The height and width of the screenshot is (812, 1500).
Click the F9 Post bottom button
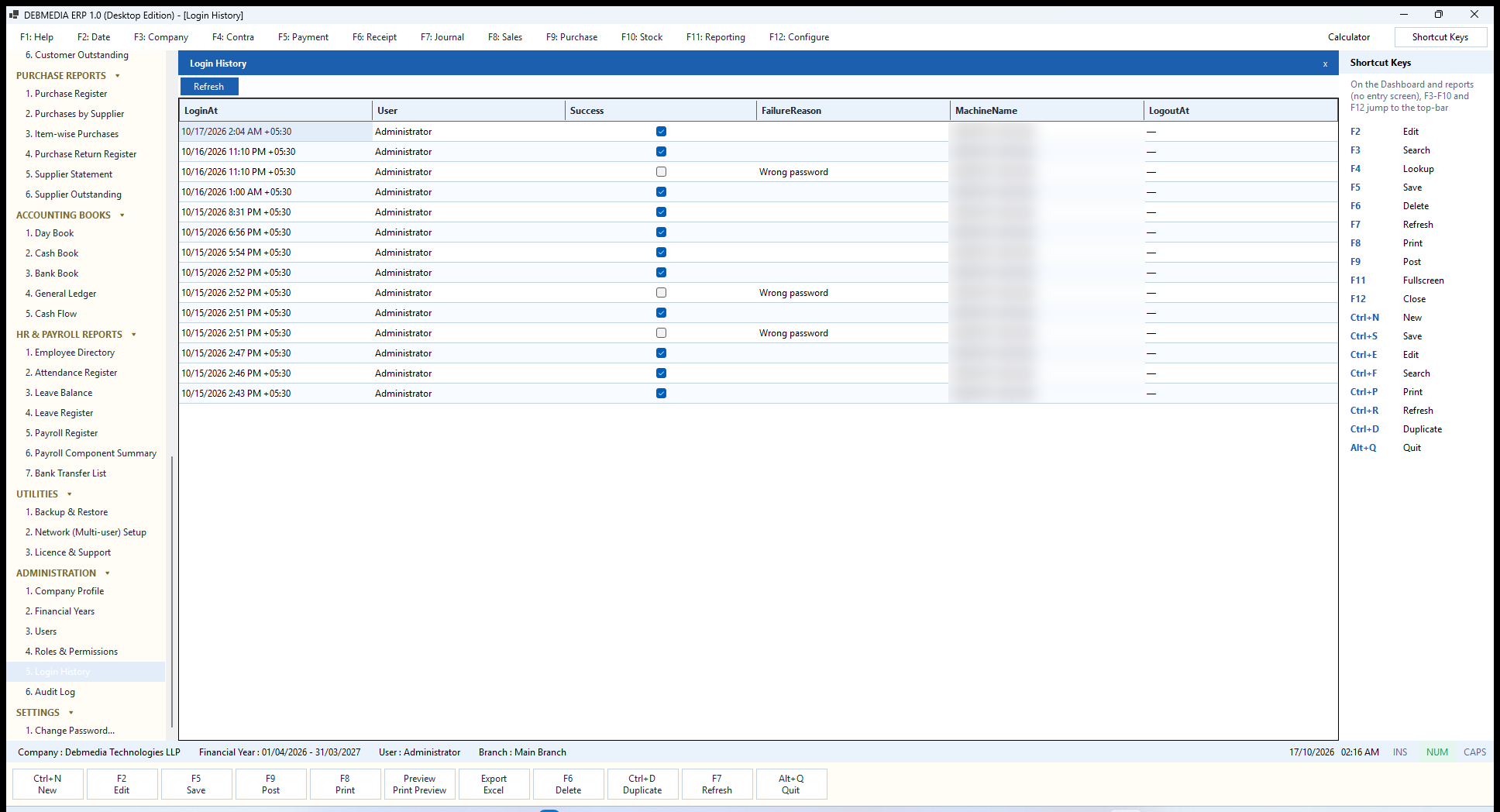click(x=270, y=784)
